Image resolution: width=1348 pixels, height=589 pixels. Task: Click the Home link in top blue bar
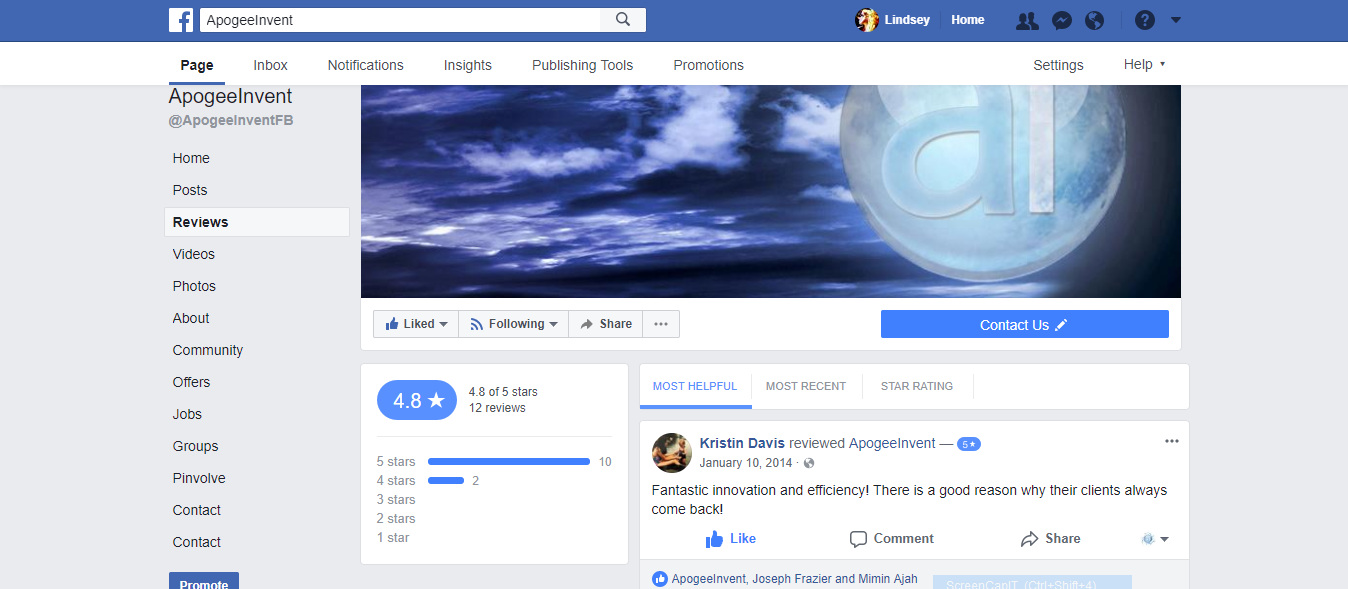(x=968, y=20)
